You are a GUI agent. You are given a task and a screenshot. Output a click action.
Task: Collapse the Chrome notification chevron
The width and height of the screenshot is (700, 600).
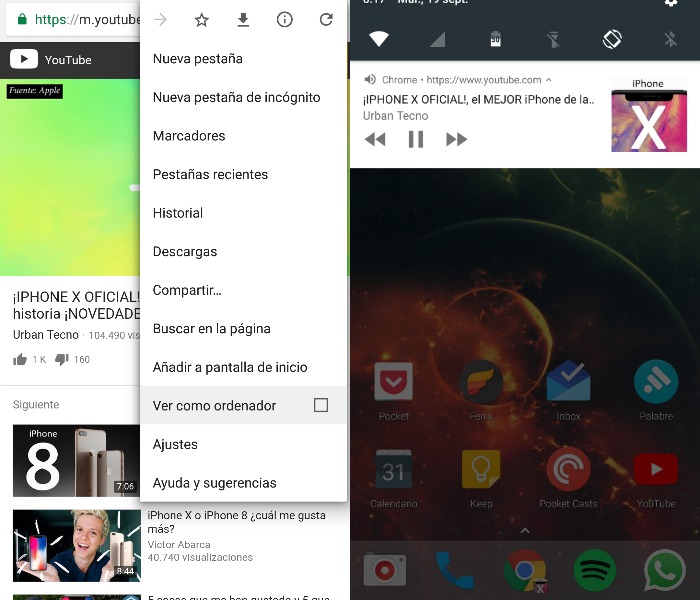click(549, 79)
